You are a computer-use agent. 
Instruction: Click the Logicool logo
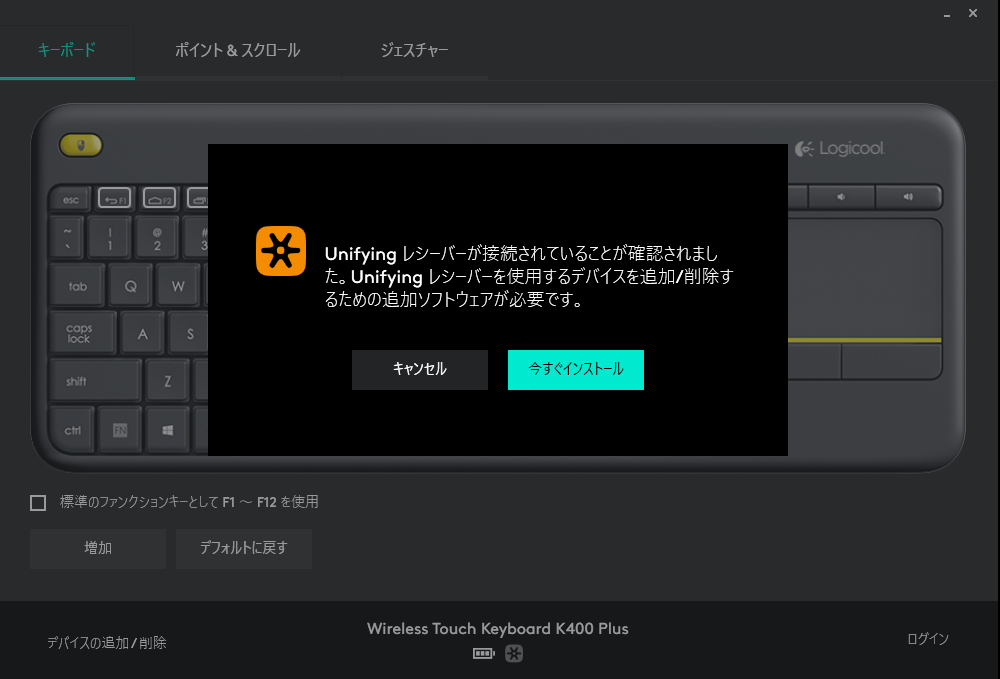(x=839, y=149)
